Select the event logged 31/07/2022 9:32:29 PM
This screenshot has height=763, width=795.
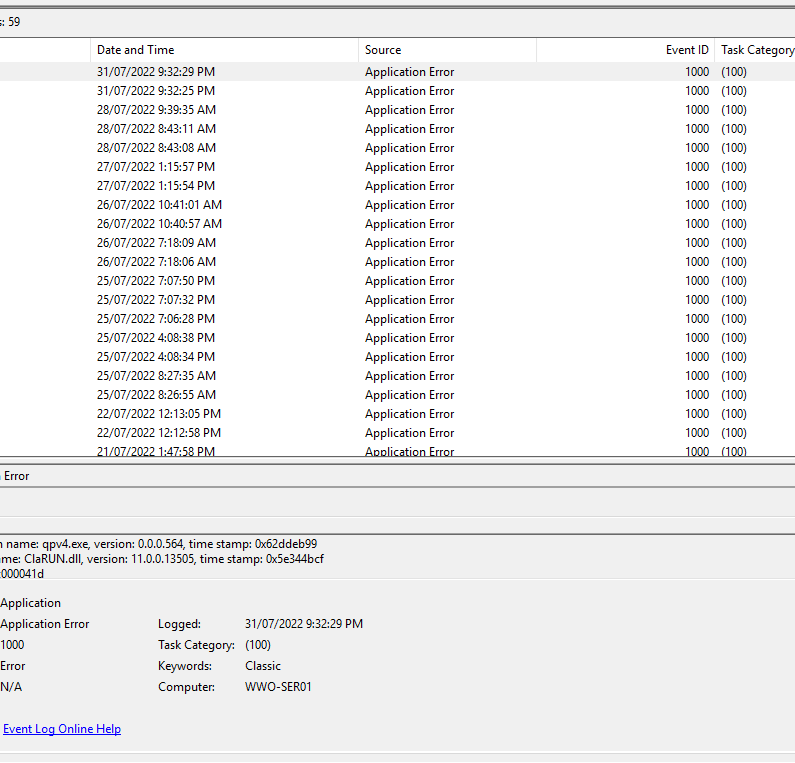pos(156,72)
